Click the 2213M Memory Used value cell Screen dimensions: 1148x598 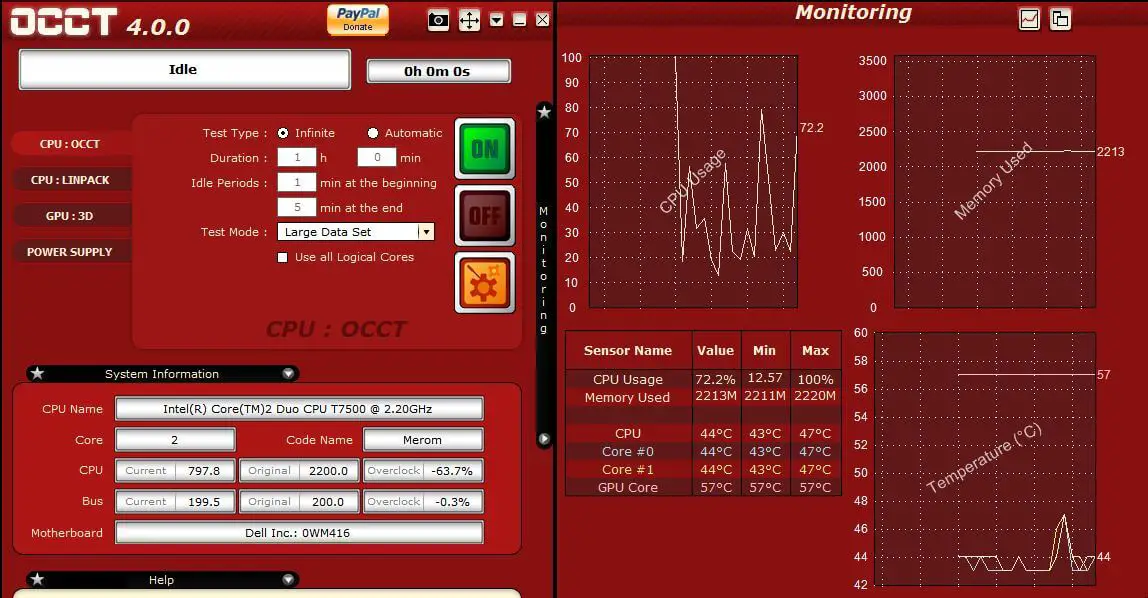[715, 396]
